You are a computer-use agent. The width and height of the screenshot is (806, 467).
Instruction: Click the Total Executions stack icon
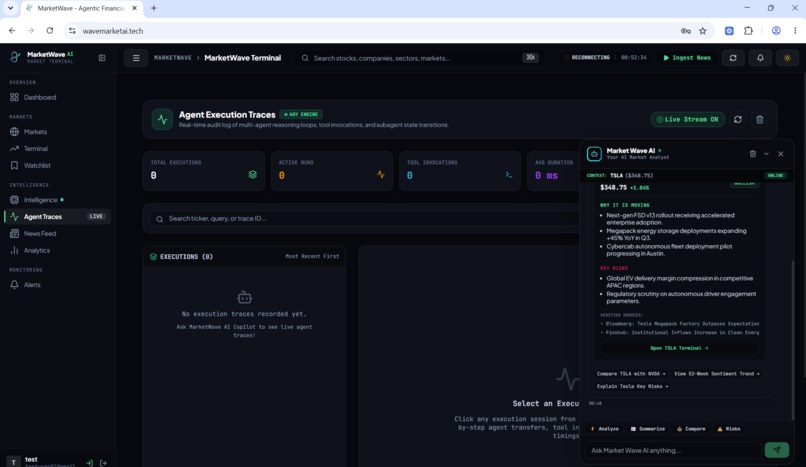pos(252,175)
